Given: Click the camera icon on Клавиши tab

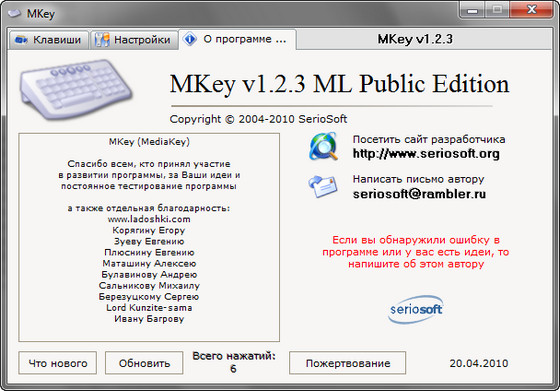Looking at the screenshot, I should pyautogui.click(x=21, y=40).
